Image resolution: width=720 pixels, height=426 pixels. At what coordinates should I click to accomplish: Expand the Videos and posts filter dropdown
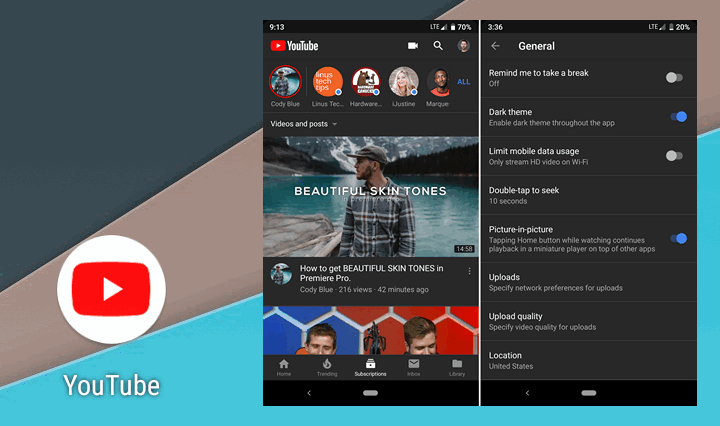coord(304,124)
